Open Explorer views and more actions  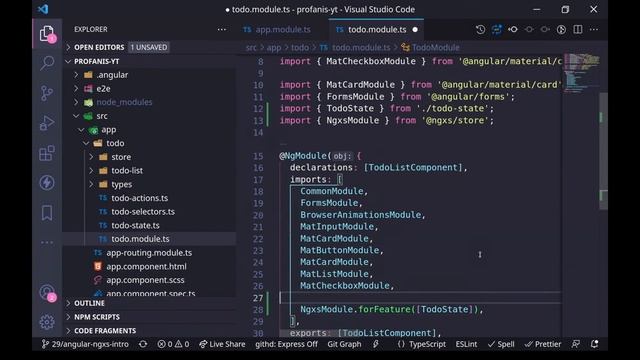[222, 29]
